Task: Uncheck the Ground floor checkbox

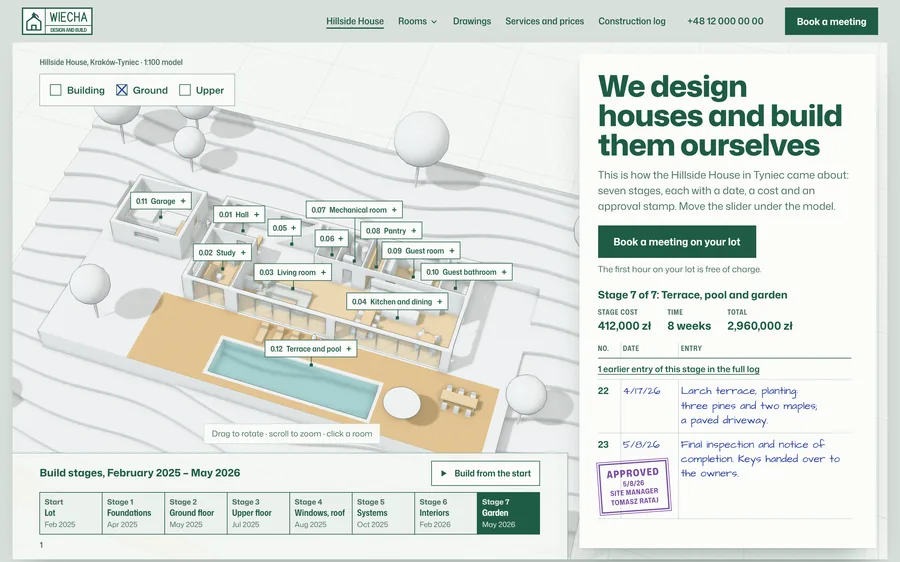Action: pos(122,90)
